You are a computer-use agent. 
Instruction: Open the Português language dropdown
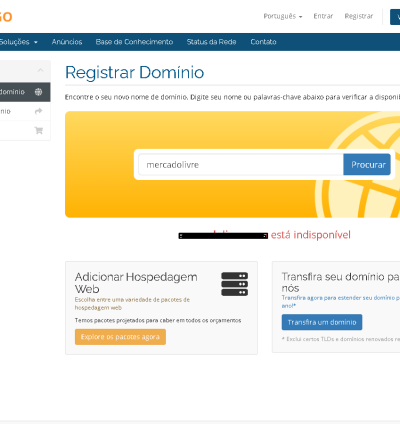pyautogui.click(x=283, y=16)
